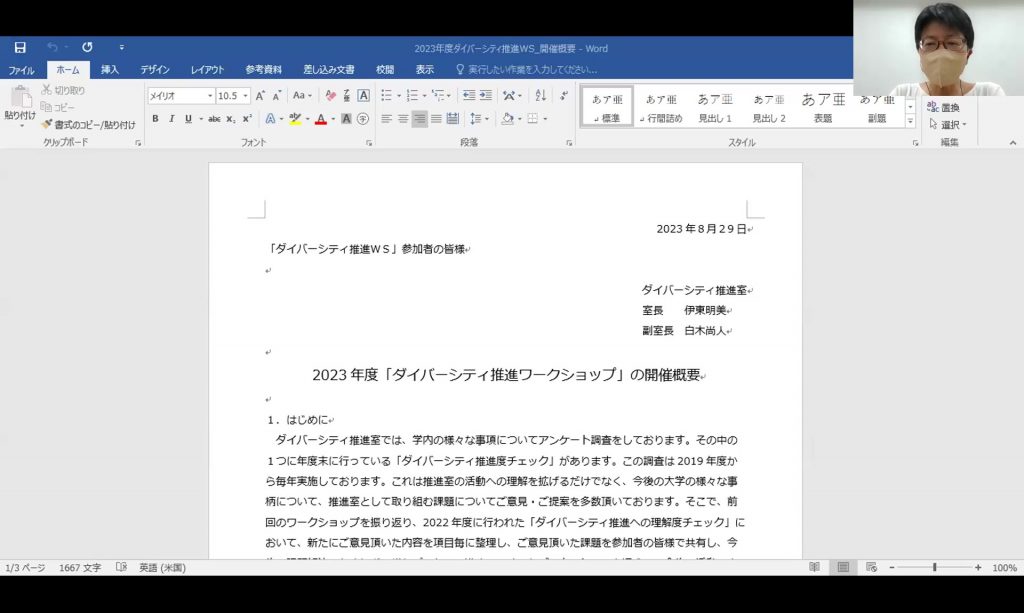Toggle strikethrough text formatting
The height and width of the screenshot is (613, 1024).
point(214,119)
